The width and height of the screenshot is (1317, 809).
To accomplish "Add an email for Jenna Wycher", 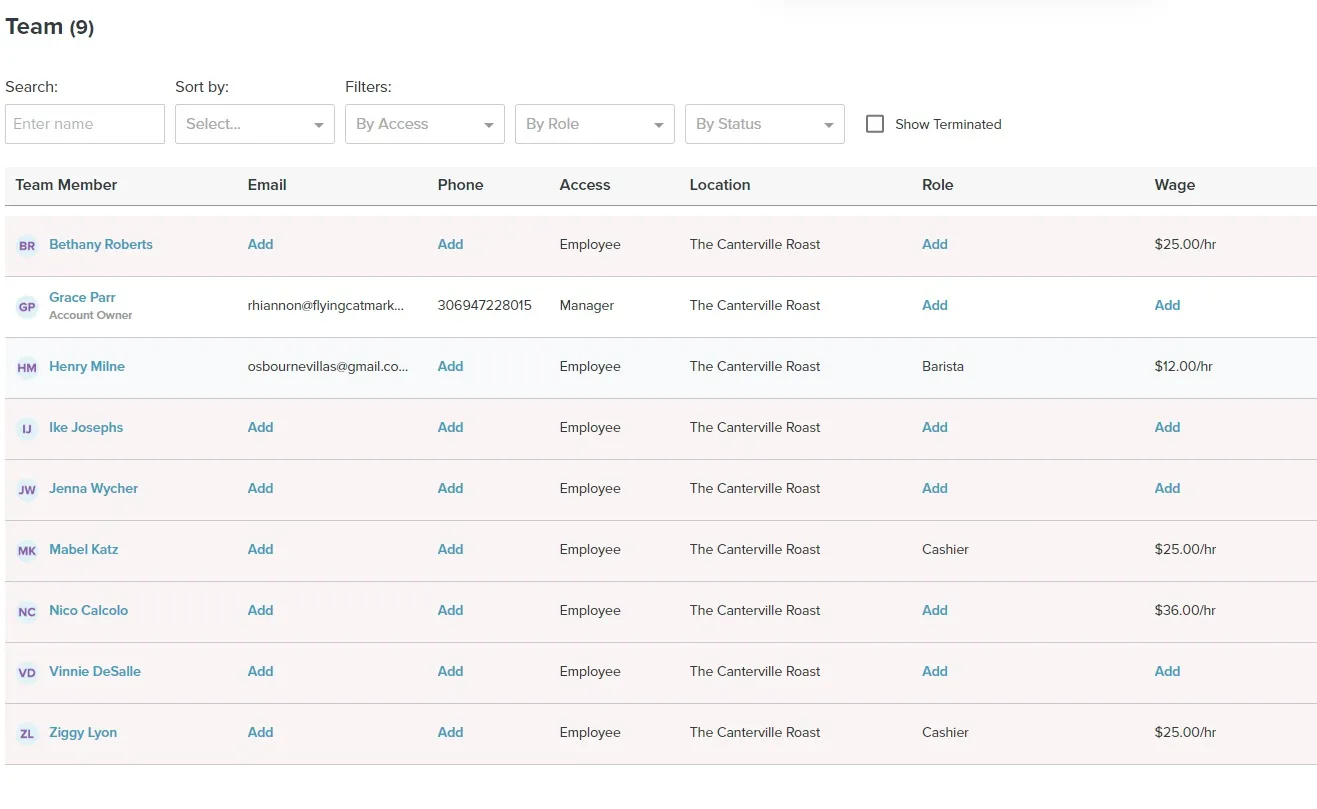I will tap(261, 488).
